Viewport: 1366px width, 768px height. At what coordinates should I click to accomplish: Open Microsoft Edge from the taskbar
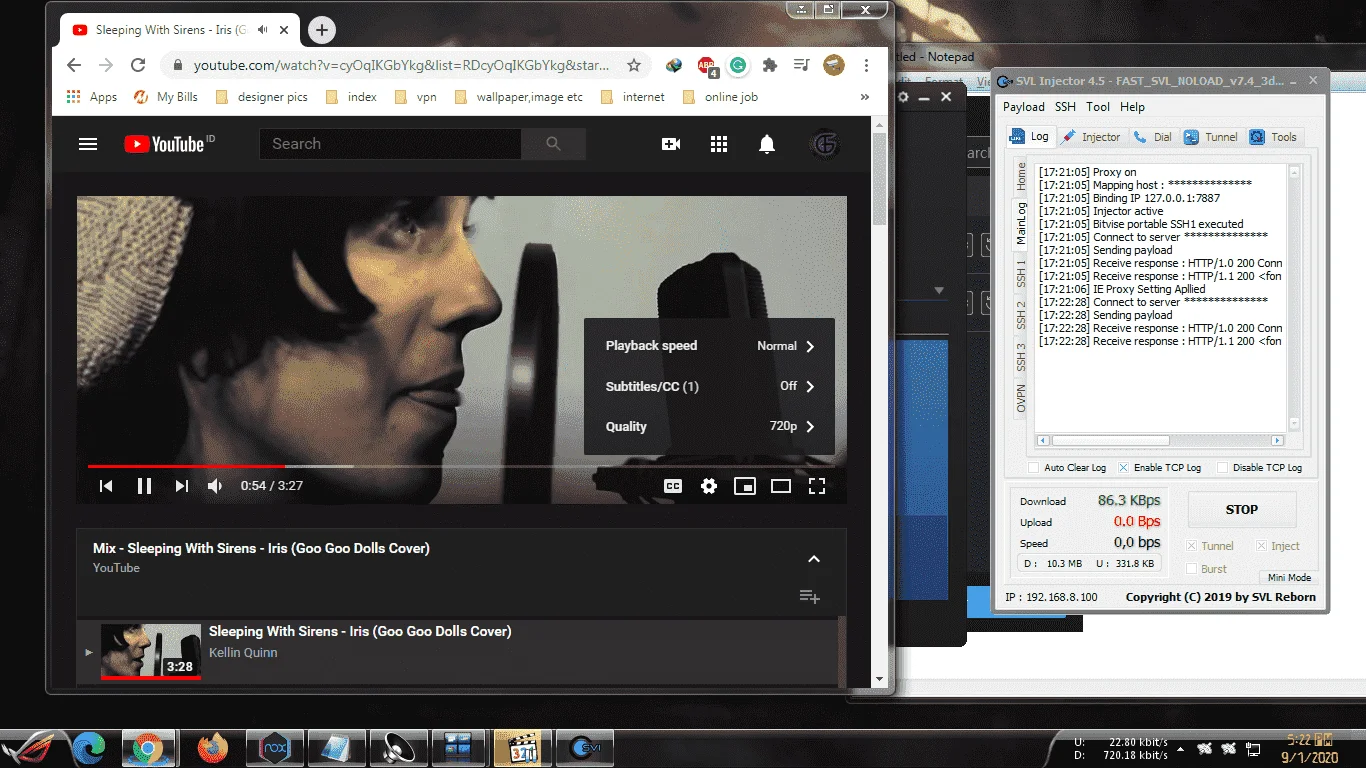89,747
